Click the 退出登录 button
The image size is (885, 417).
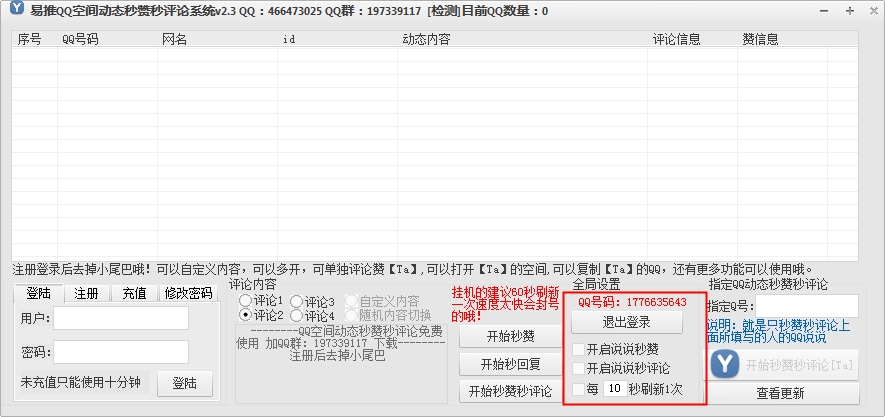click(626, 323)
